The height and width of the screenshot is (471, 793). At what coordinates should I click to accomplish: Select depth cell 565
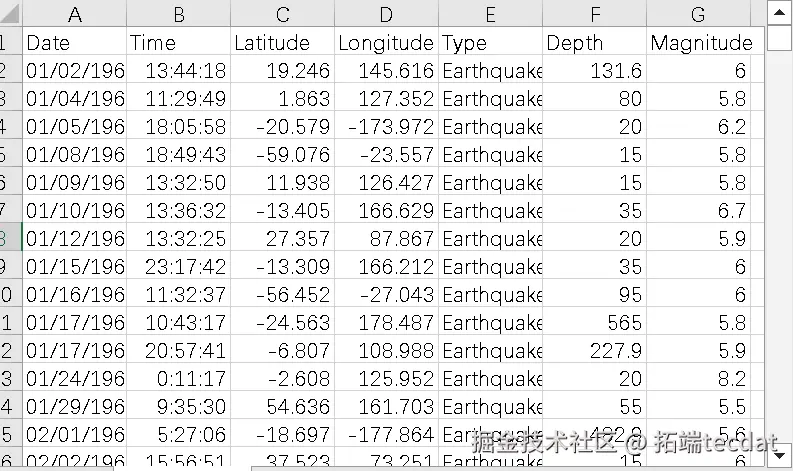coord(595,321)
